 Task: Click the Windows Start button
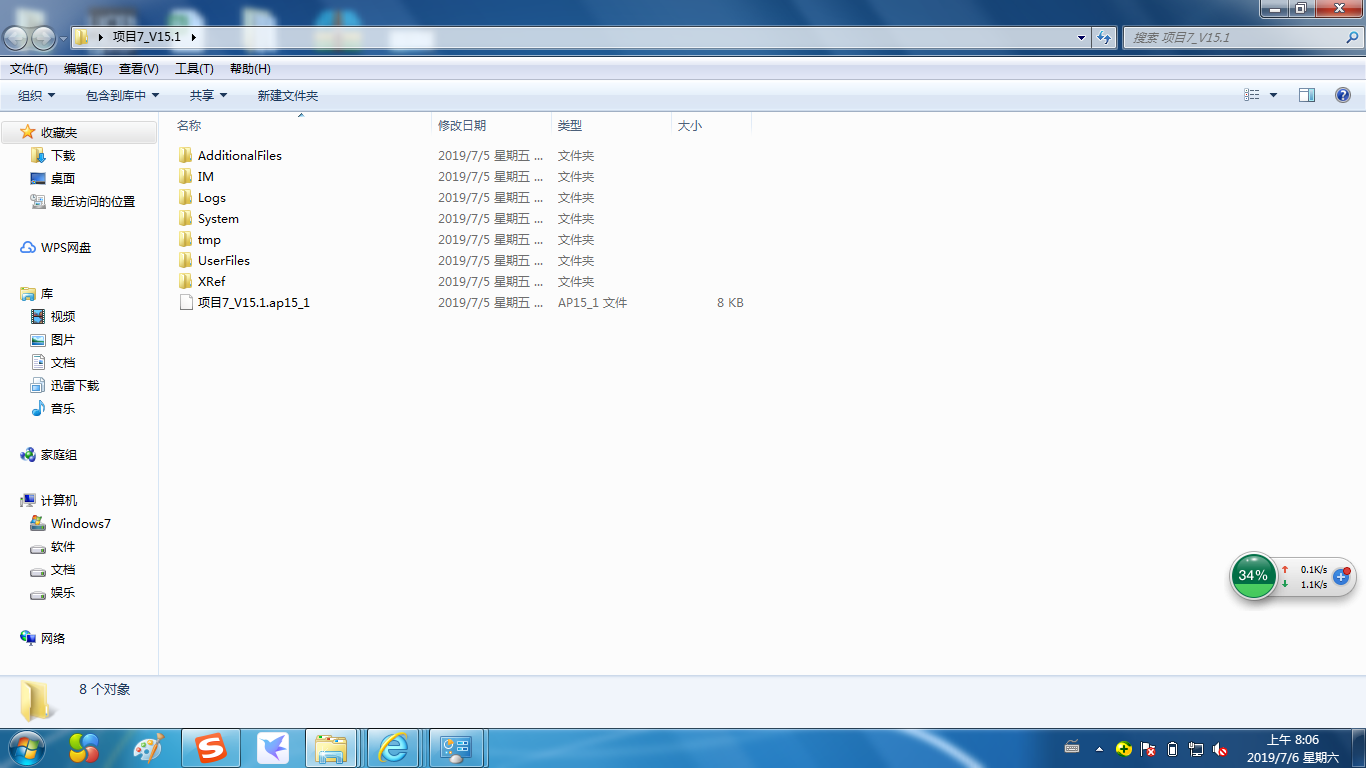tap(26, 748)
